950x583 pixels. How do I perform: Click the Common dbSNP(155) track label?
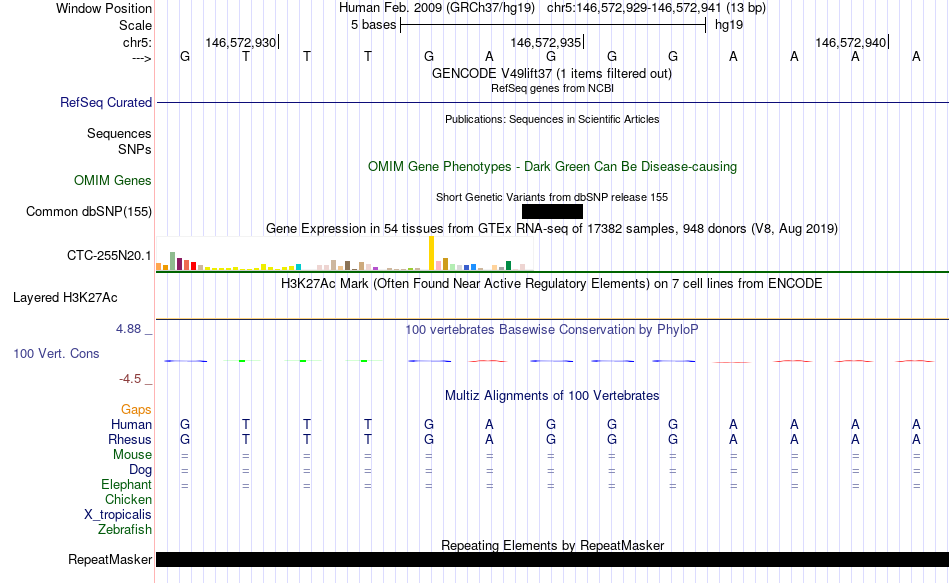click(88, 212)
